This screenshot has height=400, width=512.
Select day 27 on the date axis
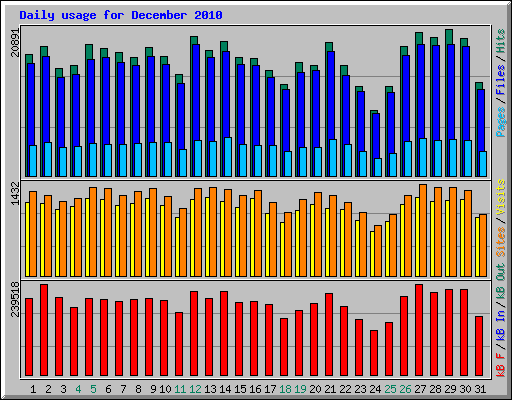(420, 389)
